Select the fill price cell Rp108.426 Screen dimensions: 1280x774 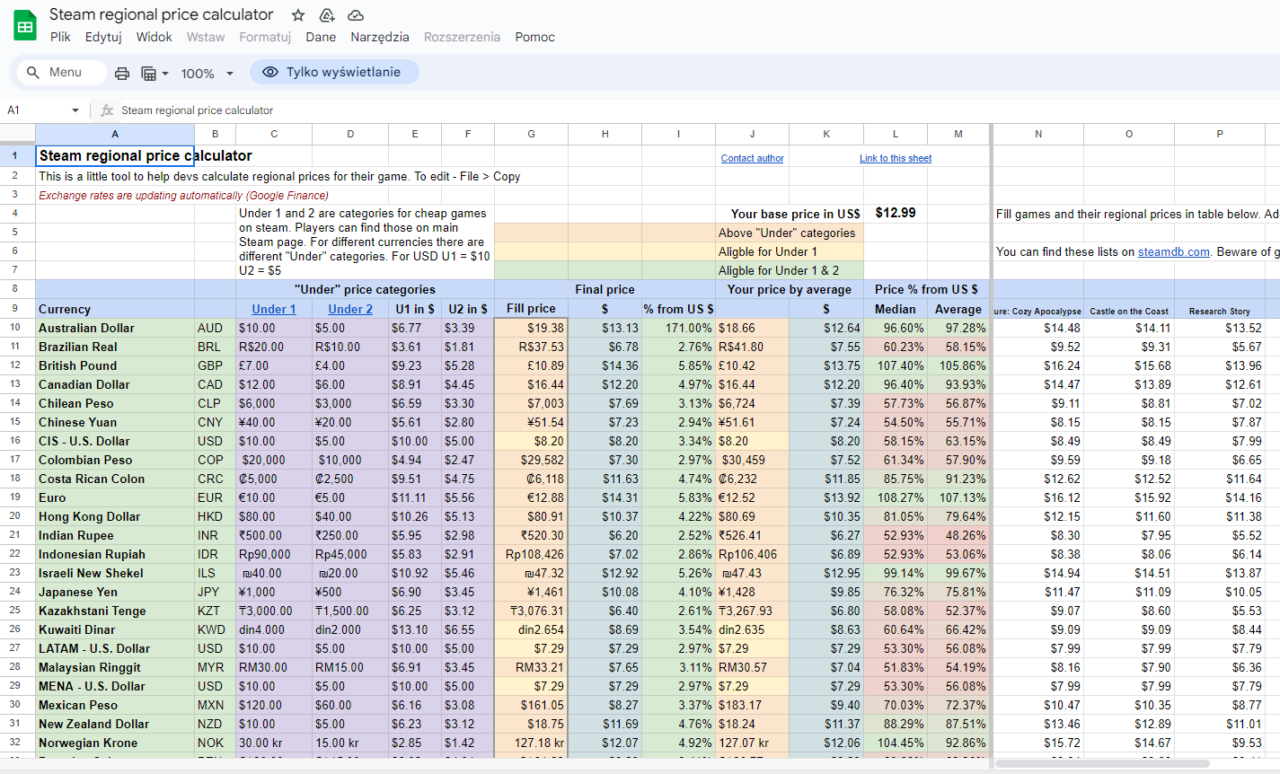point(531,554)
